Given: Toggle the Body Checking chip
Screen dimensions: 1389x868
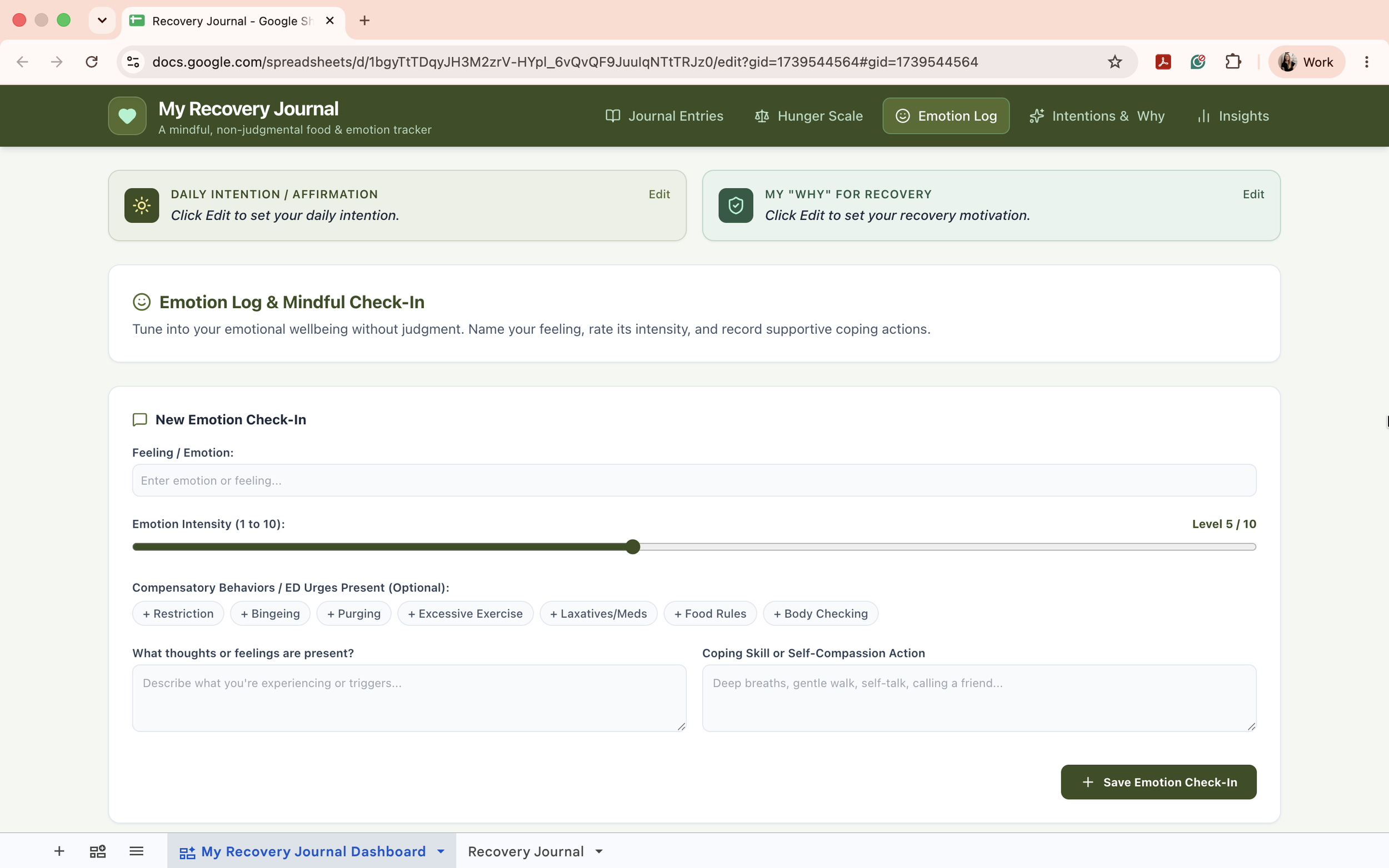Looking at the screenshot, I should (821, 613).
